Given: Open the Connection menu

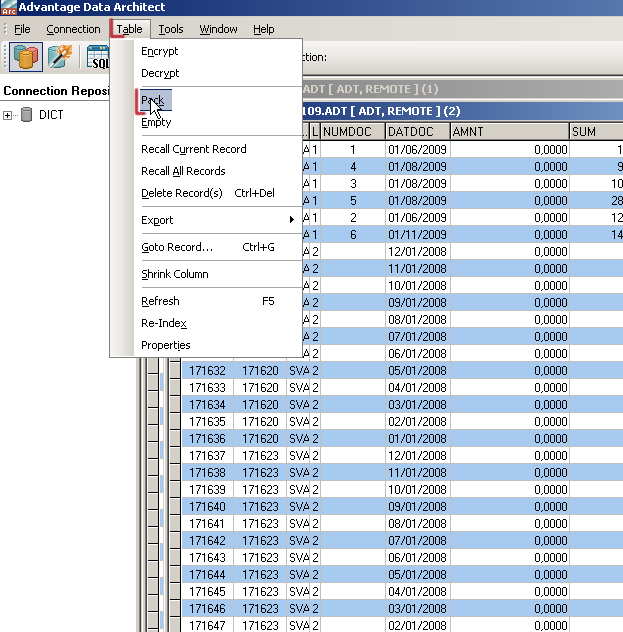Looking at the screenshot, I should point(73,29).
